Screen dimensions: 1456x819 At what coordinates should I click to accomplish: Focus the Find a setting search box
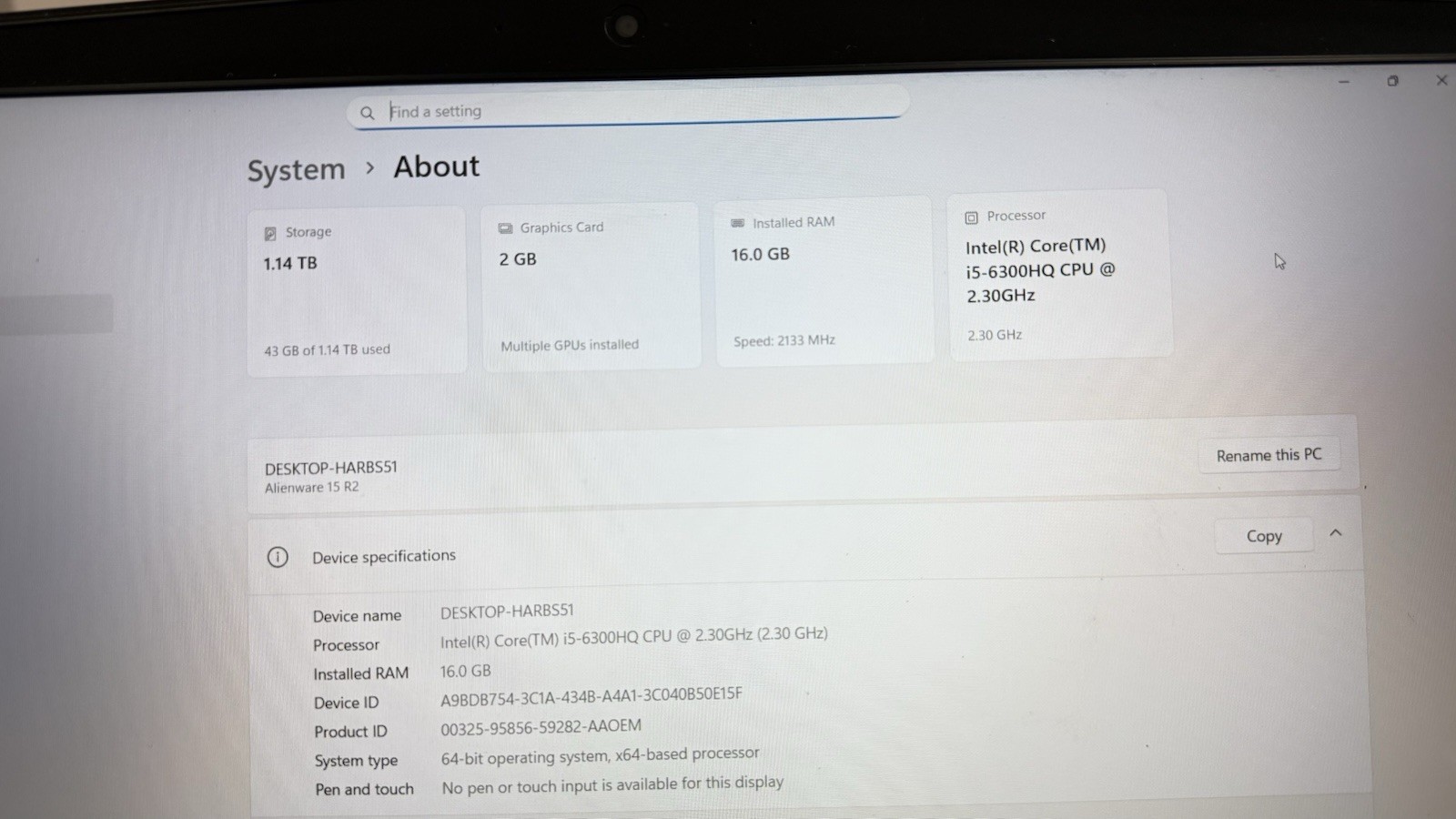[628, 109]
